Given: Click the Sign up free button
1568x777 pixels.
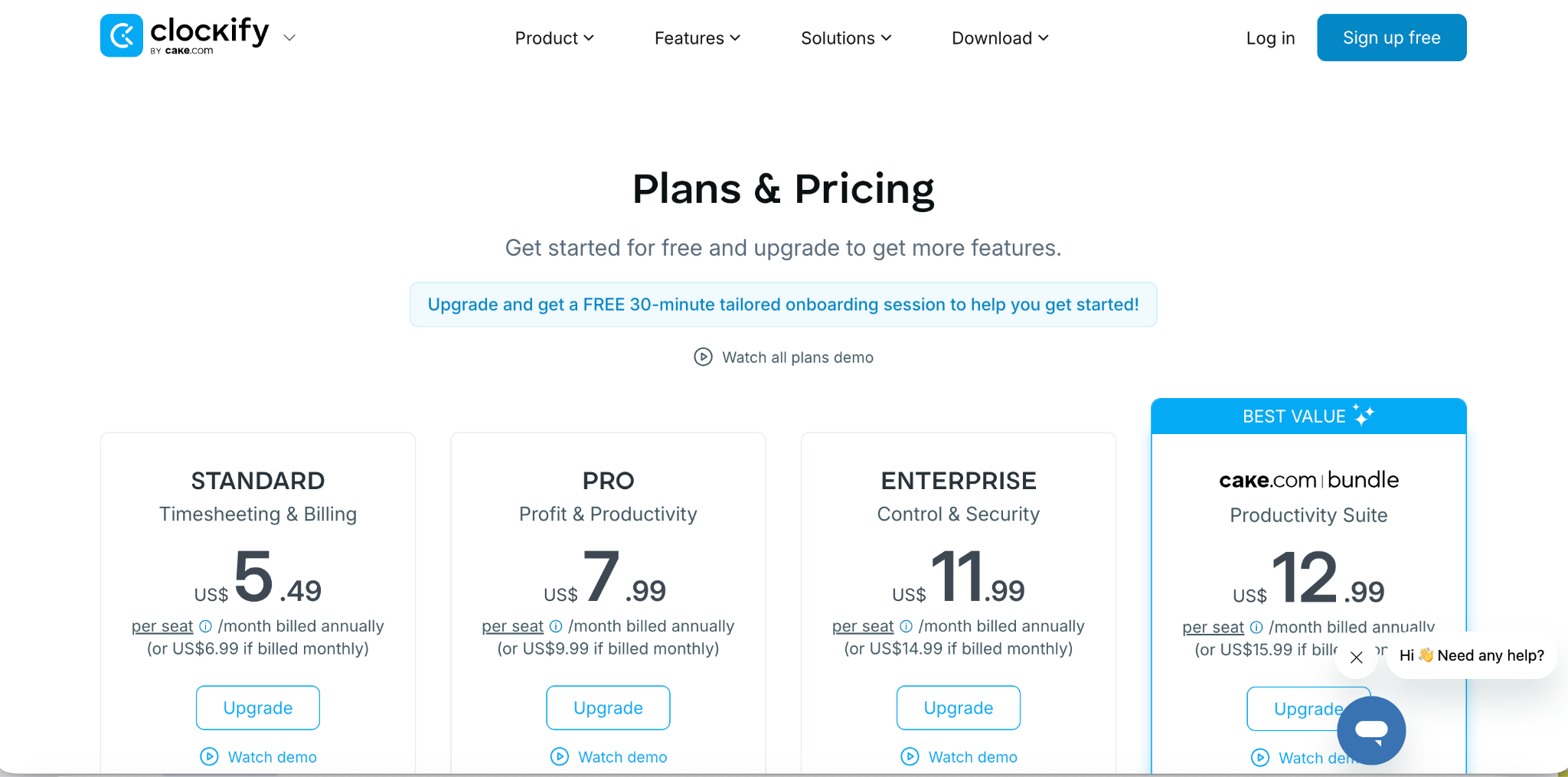Looking at the screenshot, I should click(1391, 38).
